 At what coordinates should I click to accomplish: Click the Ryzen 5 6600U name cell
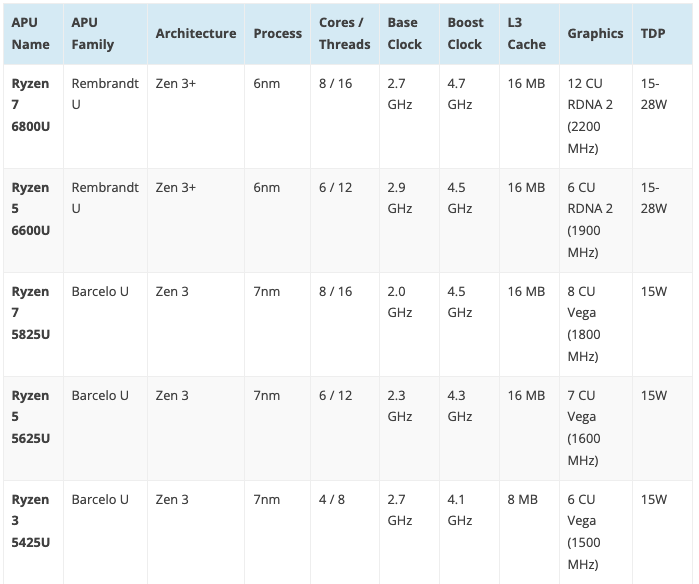click(30, 209)
